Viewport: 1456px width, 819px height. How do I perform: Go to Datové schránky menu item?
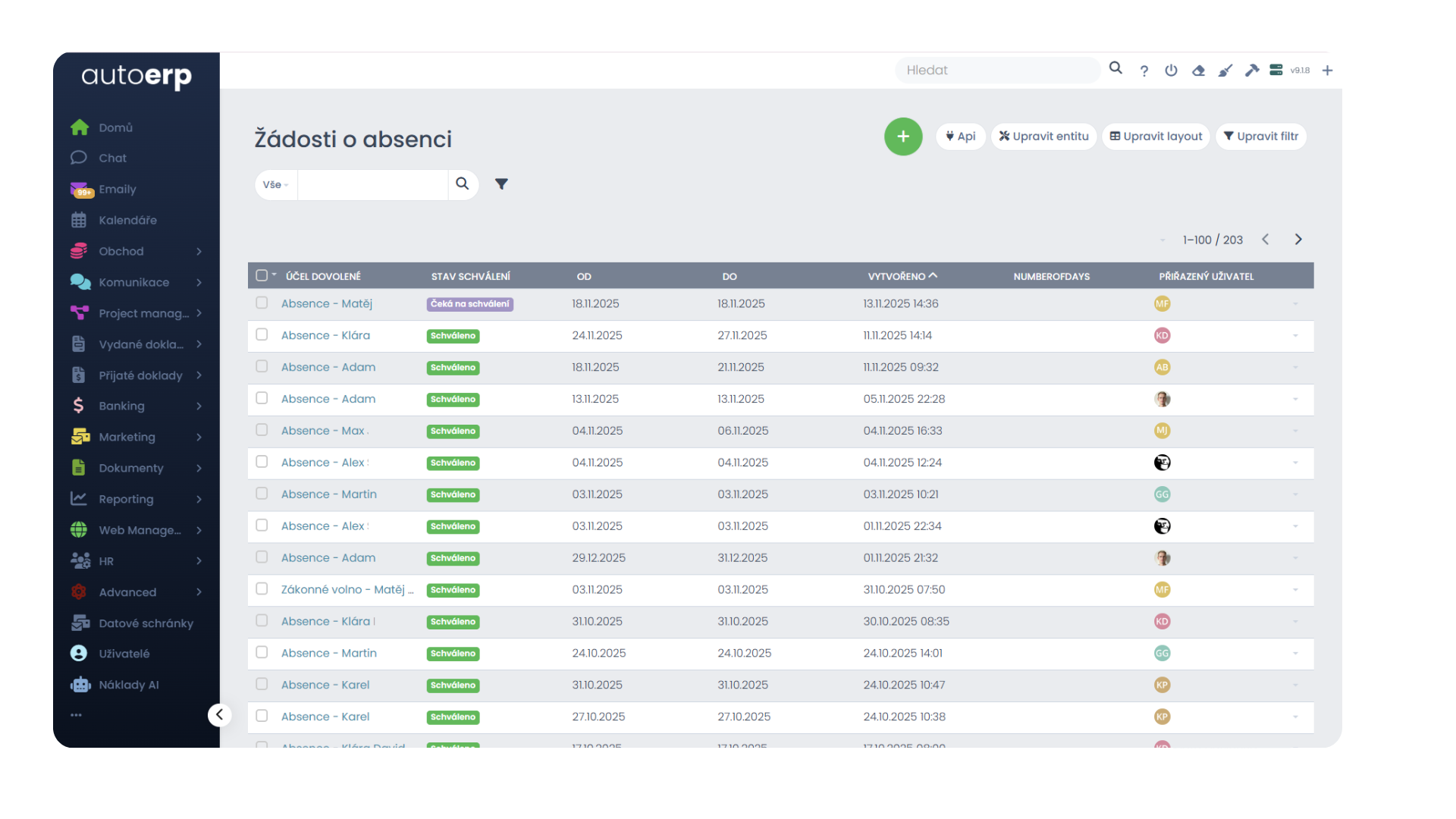[146, 623]
